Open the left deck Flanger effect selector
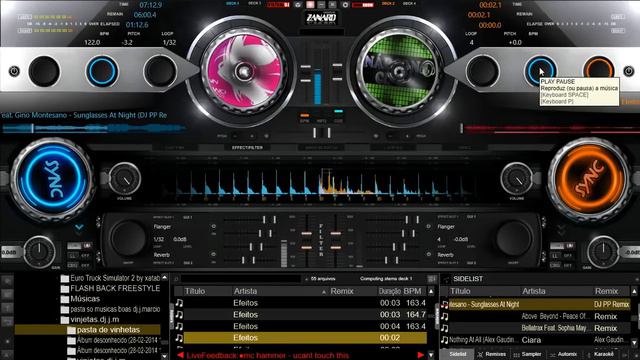Screen dimensions: 640x360 pyautogui.click(x=162, y=227)
